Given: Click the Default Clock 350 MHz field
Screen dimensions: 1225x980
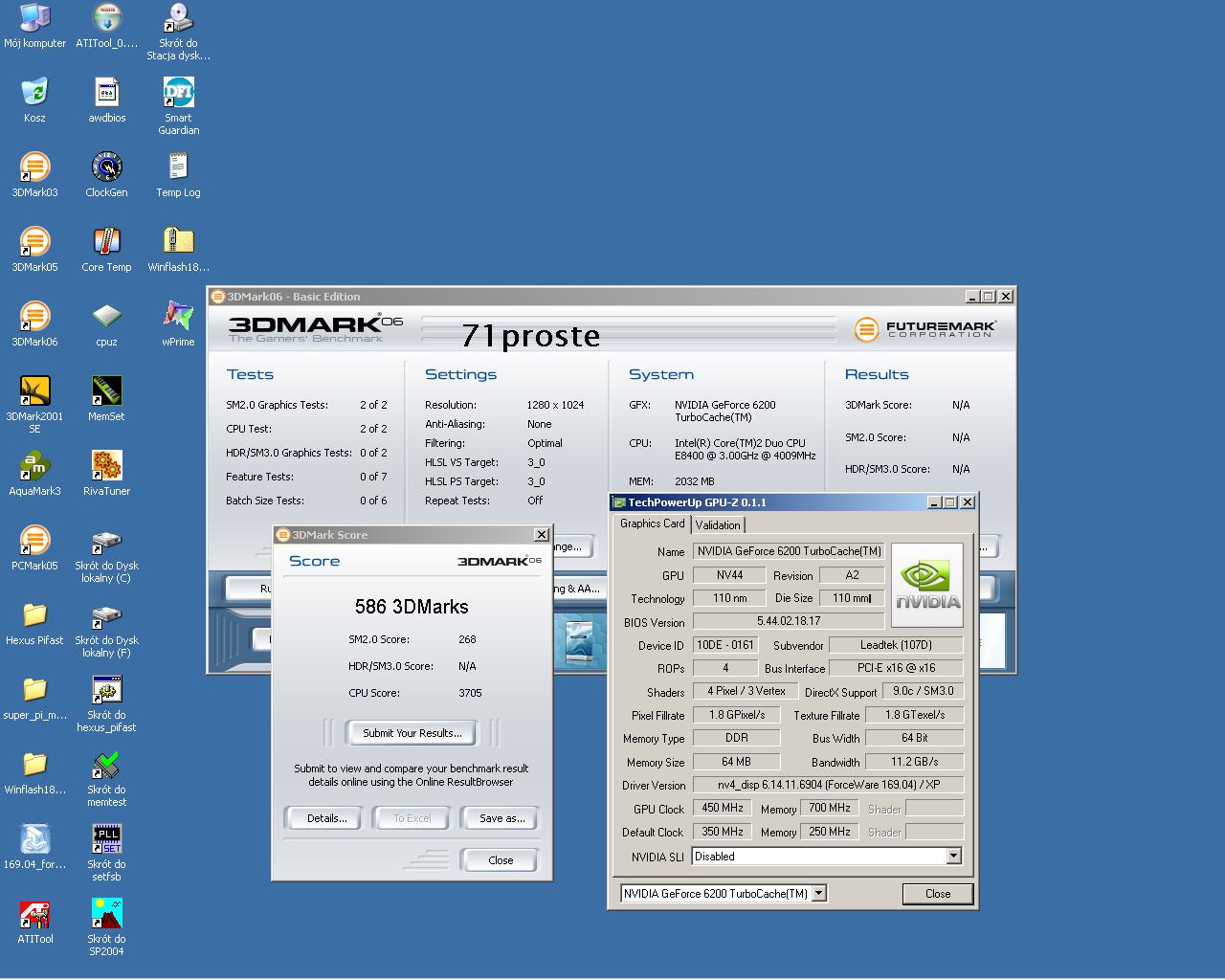Looking at the screenshot, I should click(723, 832).
